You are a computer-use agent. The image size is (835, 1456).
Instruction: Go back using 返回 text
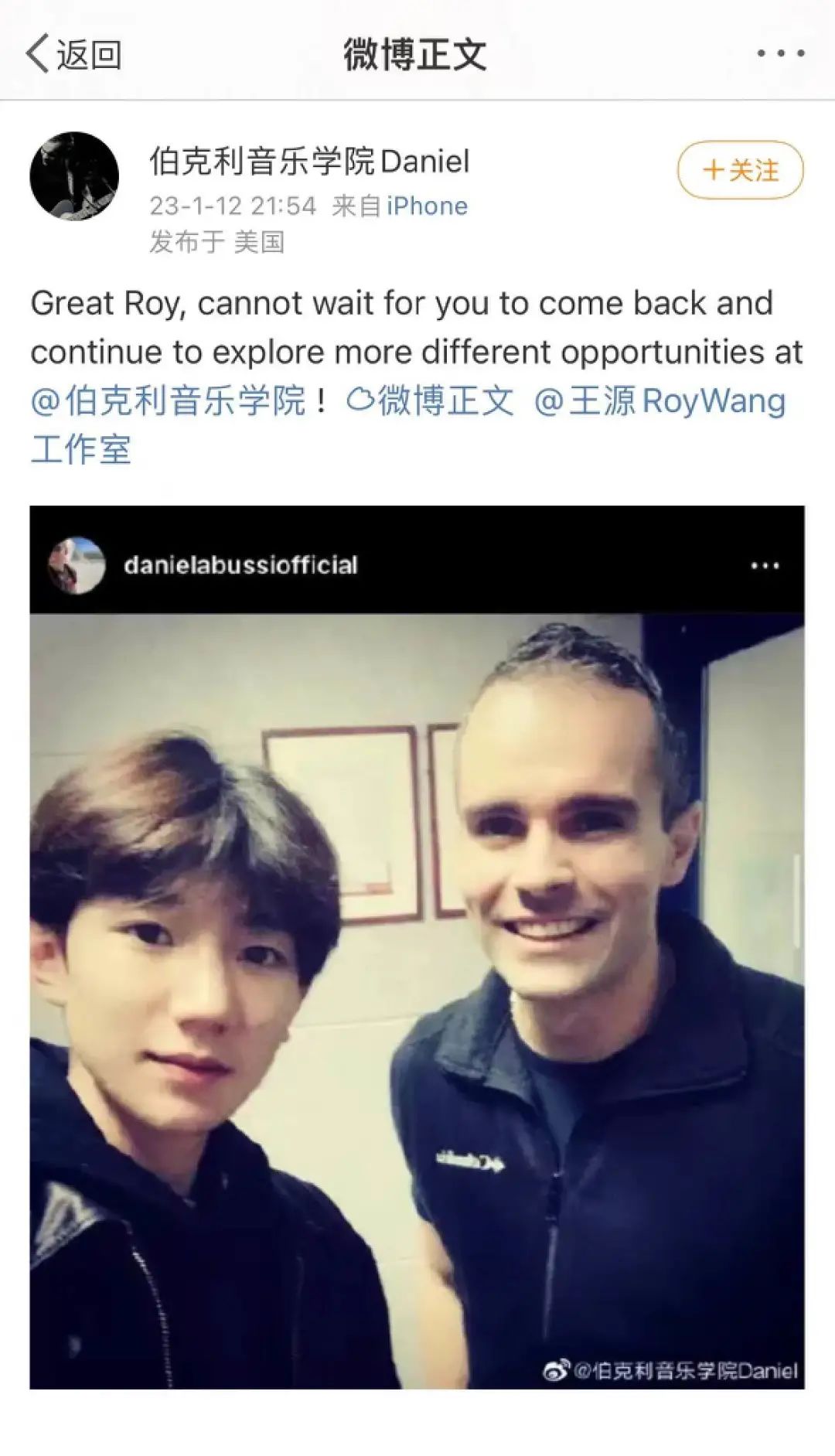click(89, 55)
